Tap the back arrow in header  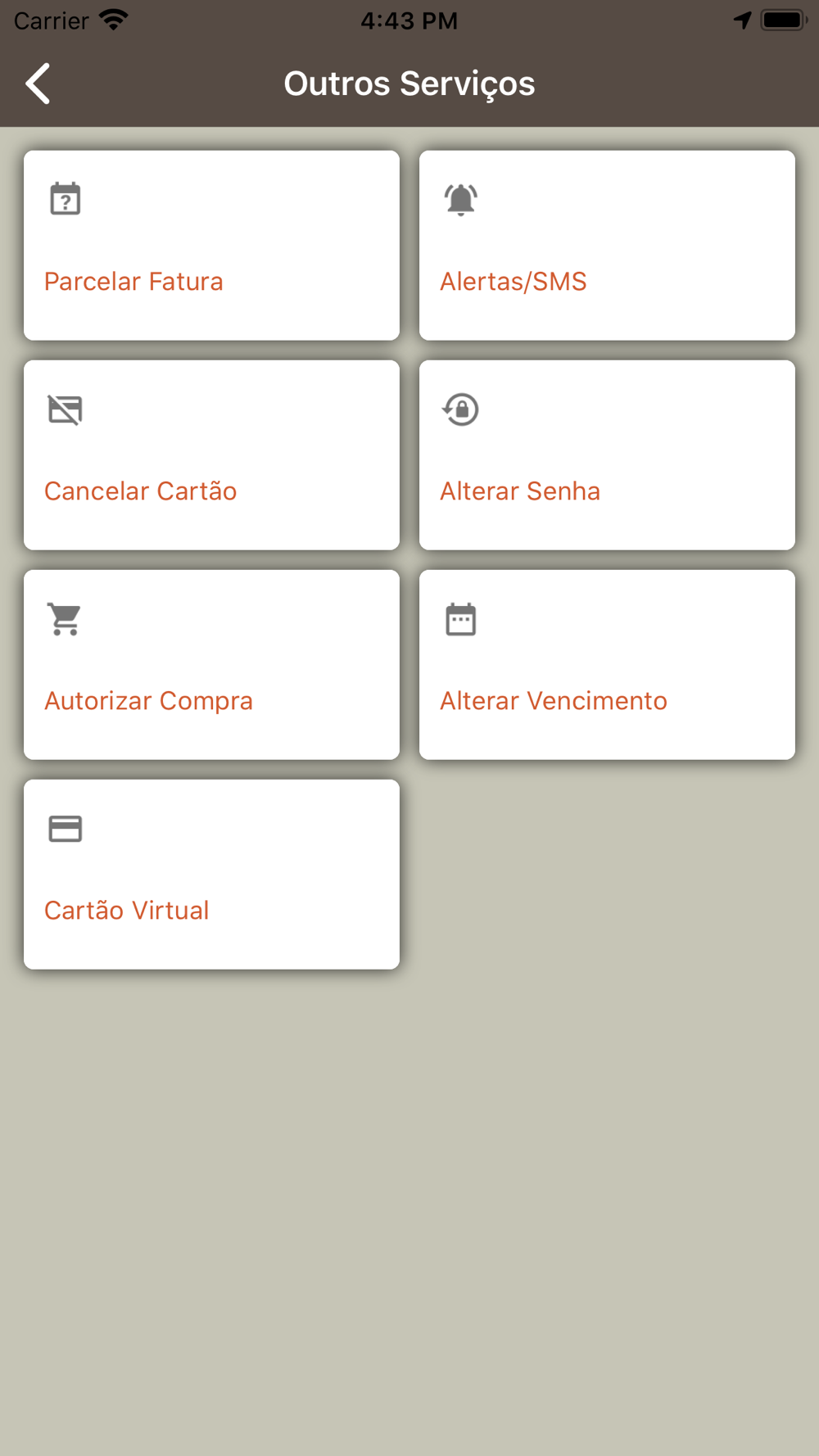(x=38, y=84)
